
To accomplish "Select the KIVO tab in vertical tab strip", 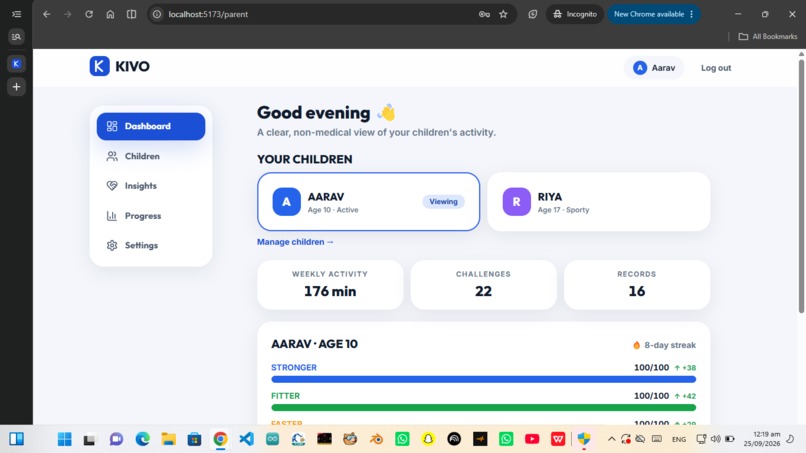I will pos(16,64).
